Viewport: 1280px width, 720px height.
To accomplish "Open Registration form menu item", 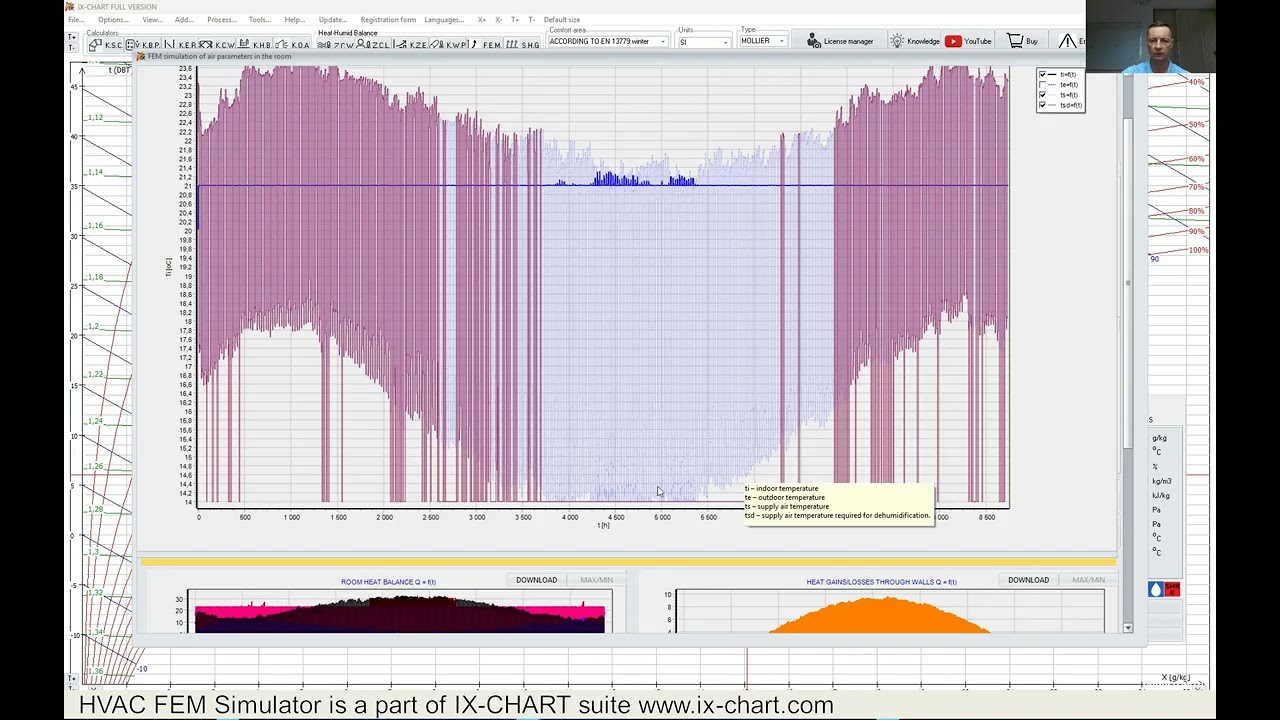I will point(388,20).
